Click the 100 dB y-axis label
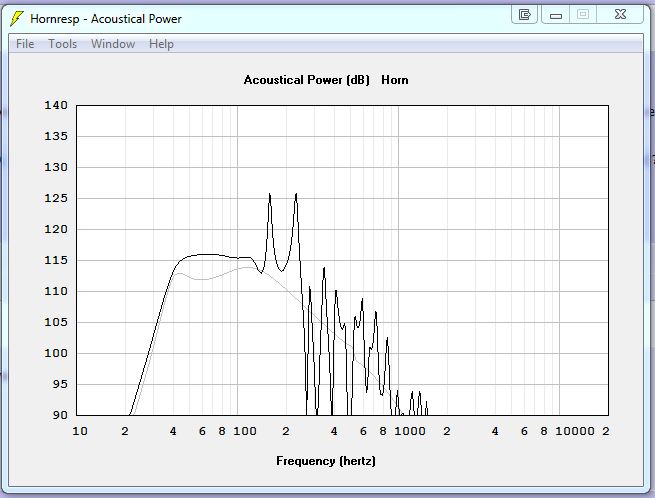Viewport: 655px width, 498px height. (x=56, y=353)
